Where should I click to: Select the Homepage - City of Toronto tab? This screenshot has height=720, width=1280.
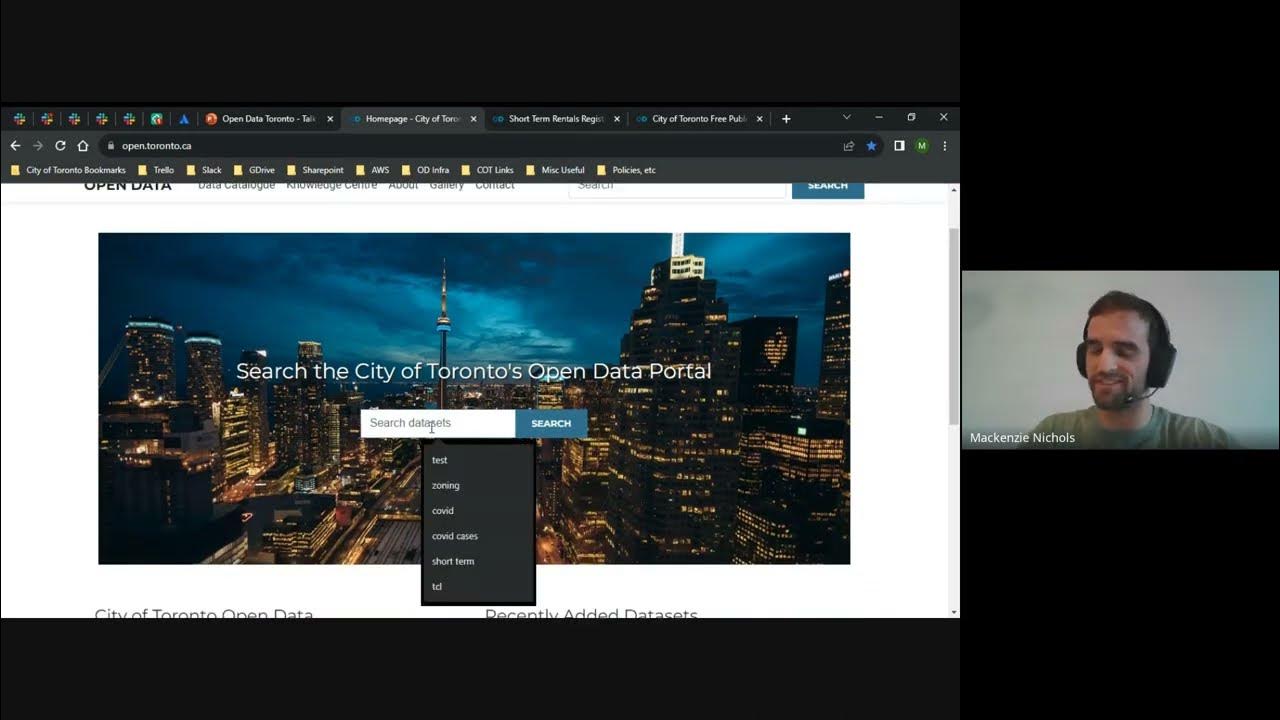click(411, 119)
